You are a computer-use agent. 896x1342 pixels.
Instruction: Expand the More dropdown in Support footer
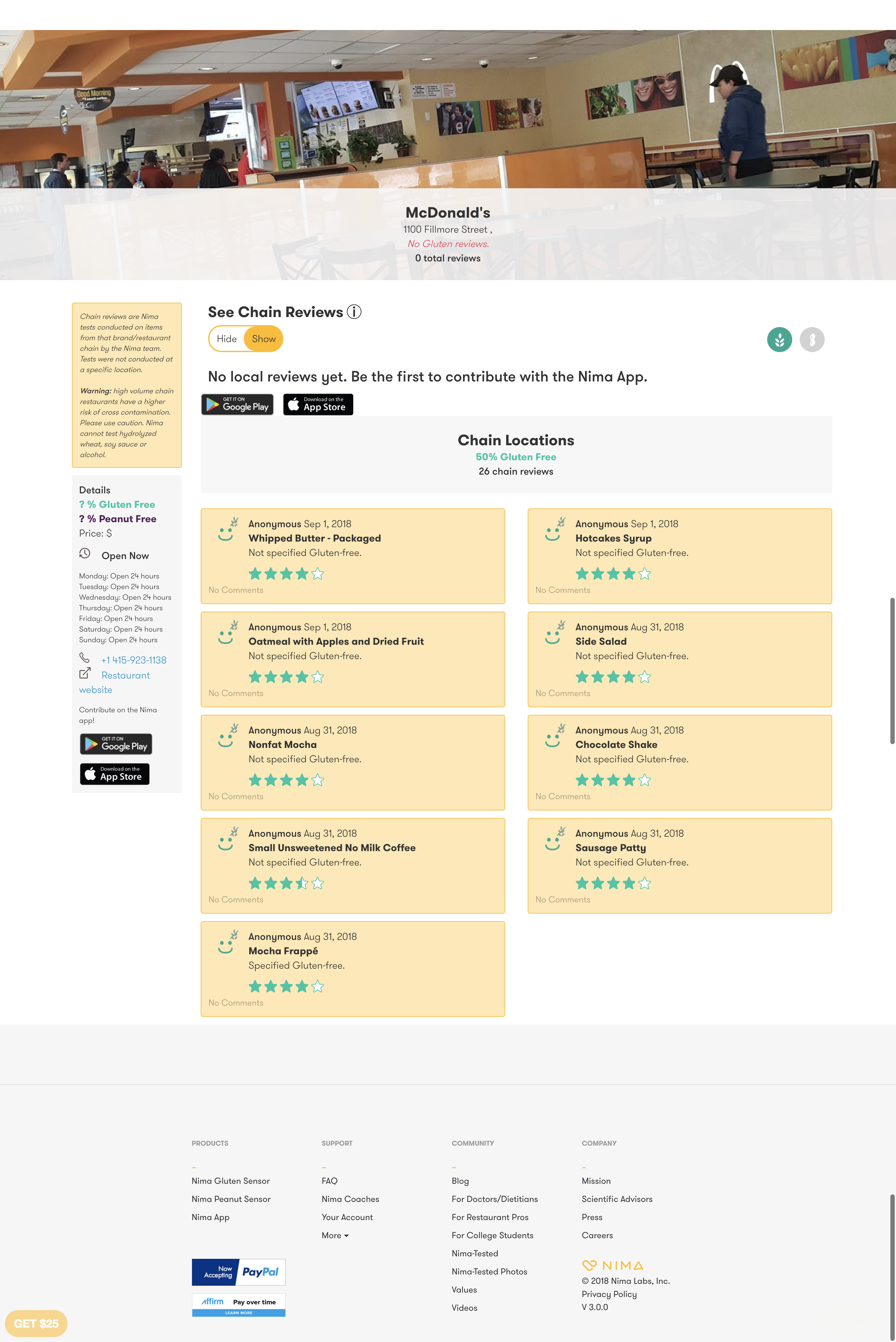pyautogui.click(x=335, y=1235)
